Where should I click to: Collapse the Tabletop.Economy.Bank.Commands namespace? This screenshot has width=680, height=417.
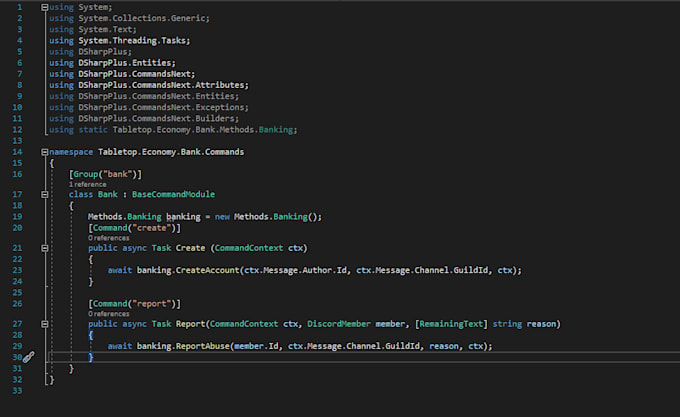pyautogui.click(x=44, y=152)
